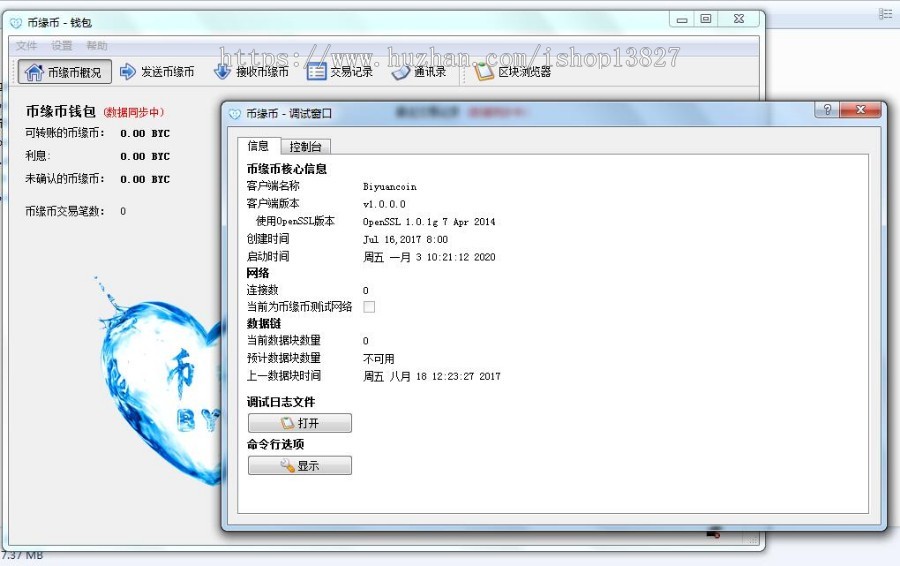Open the 区块浏览器 block explorer
This screenshot has height=566, width=900.
click(513, 72)
